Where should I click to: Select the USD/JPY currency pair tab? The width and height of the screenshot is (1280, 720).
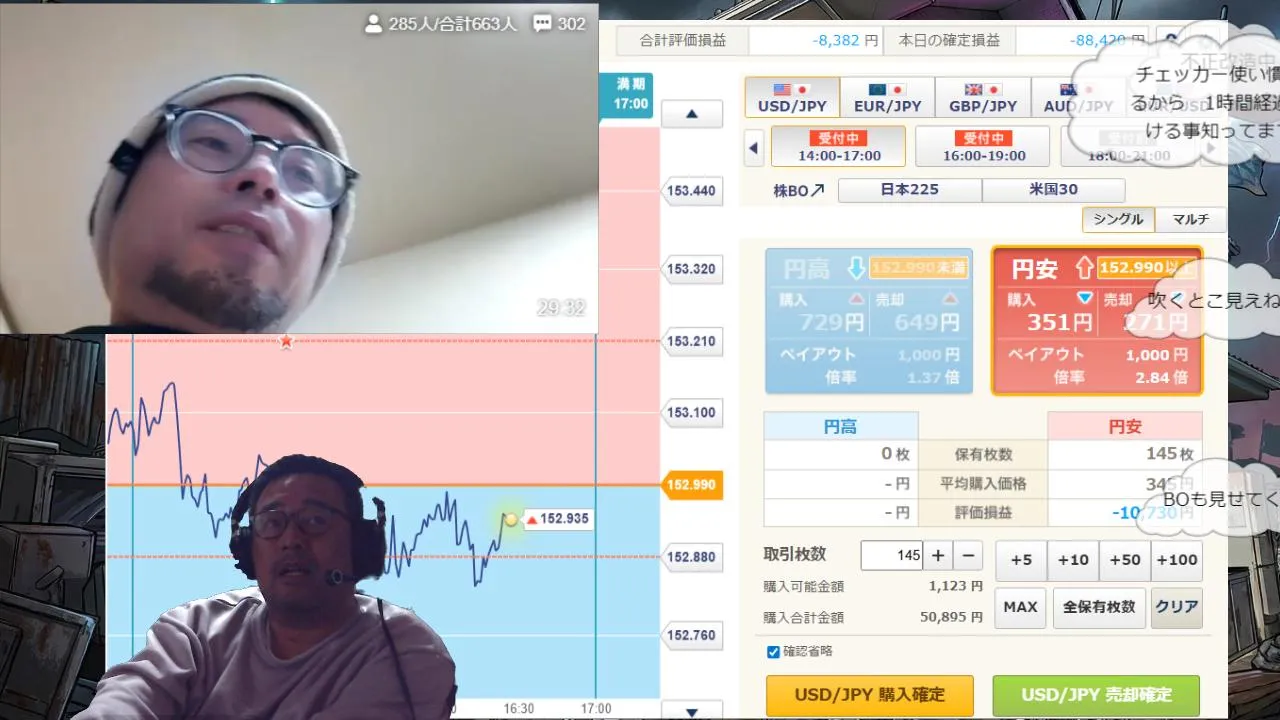[792, 97]
